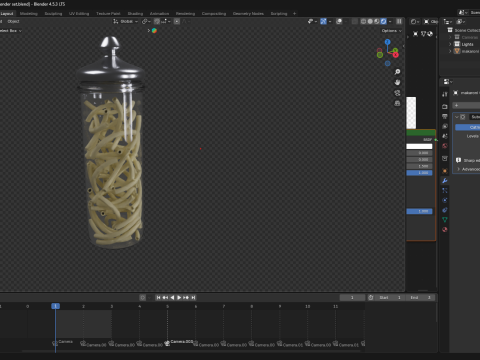
Task: Open the Scene properties tab icon
Action: tap(445, 136)
